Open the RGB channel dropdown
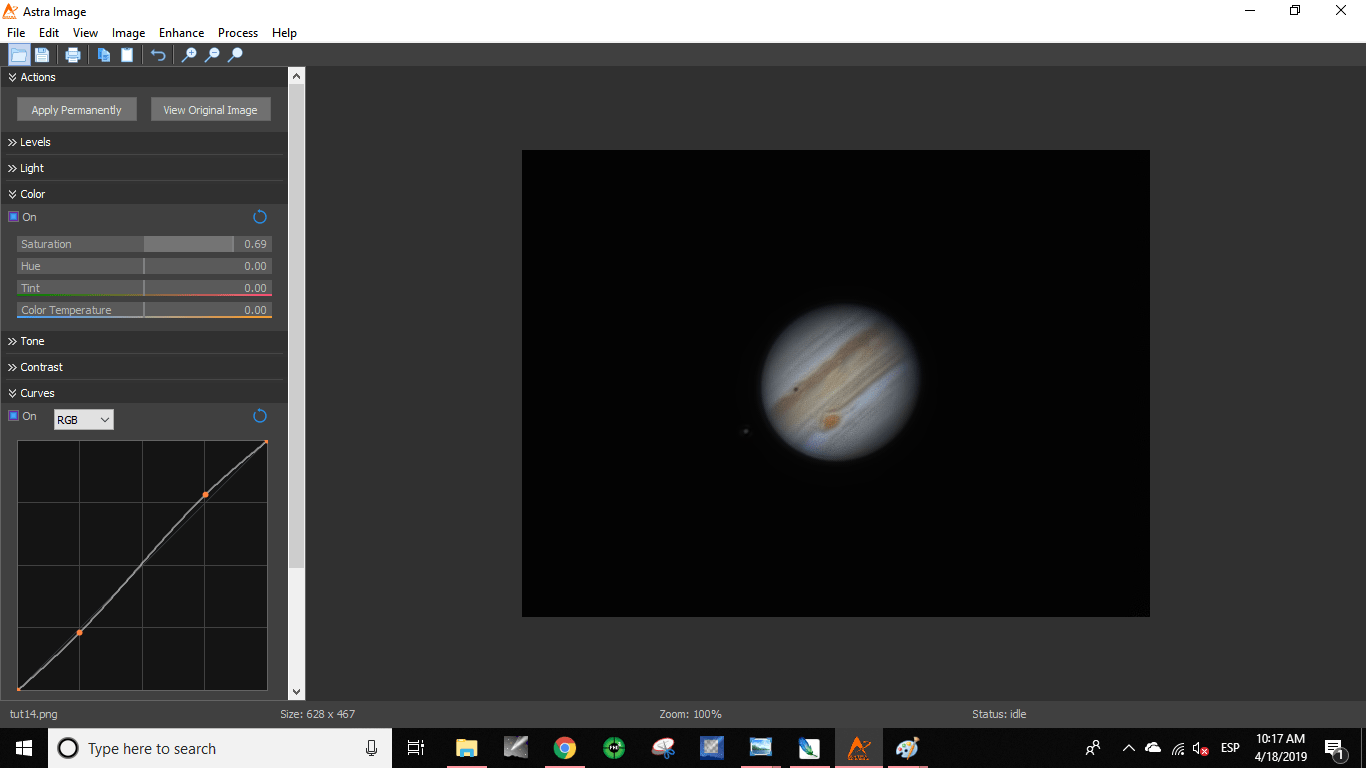The image size is (1366, 768). (83, 420)
